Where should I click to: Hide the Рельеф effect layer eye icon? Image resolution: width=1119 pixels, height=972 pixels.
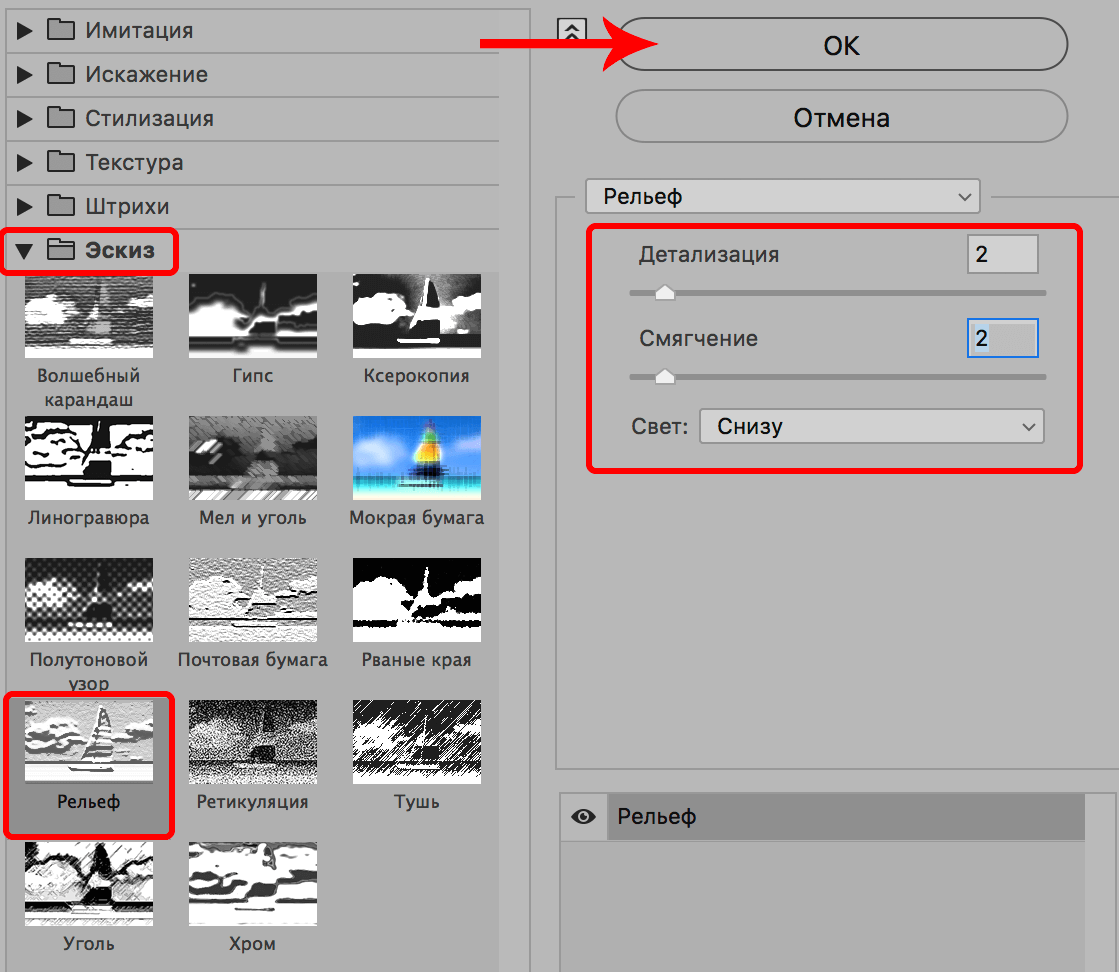583,817
